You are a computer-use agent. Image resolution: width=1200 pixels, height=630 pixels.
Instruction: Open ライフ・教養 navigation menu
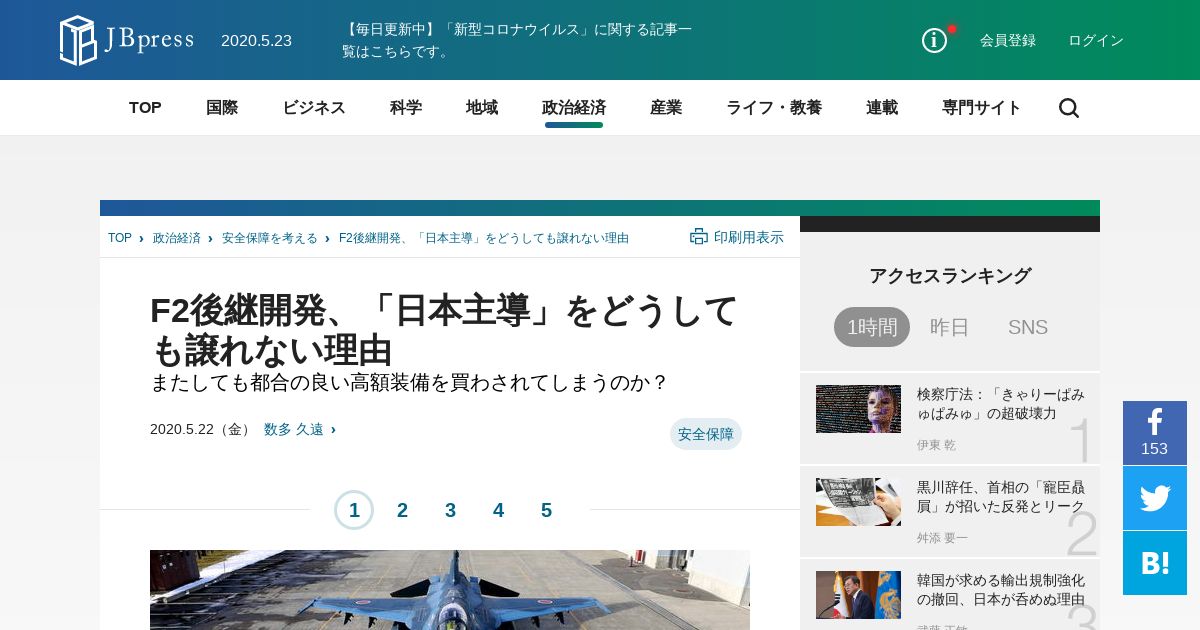(x=774, y=108)
